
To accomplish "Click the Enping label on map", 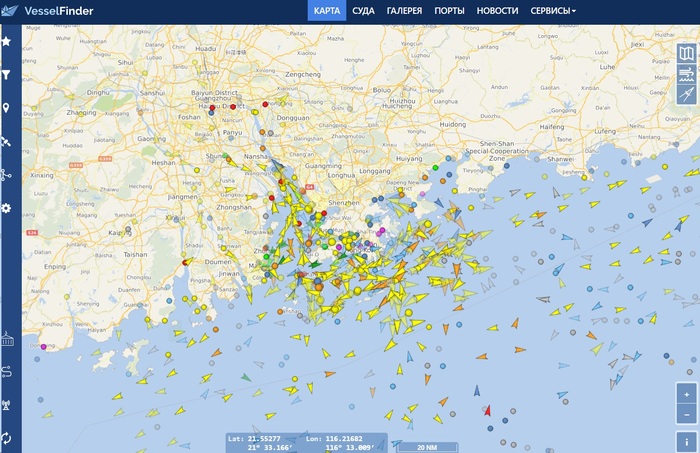I will 55,267.
